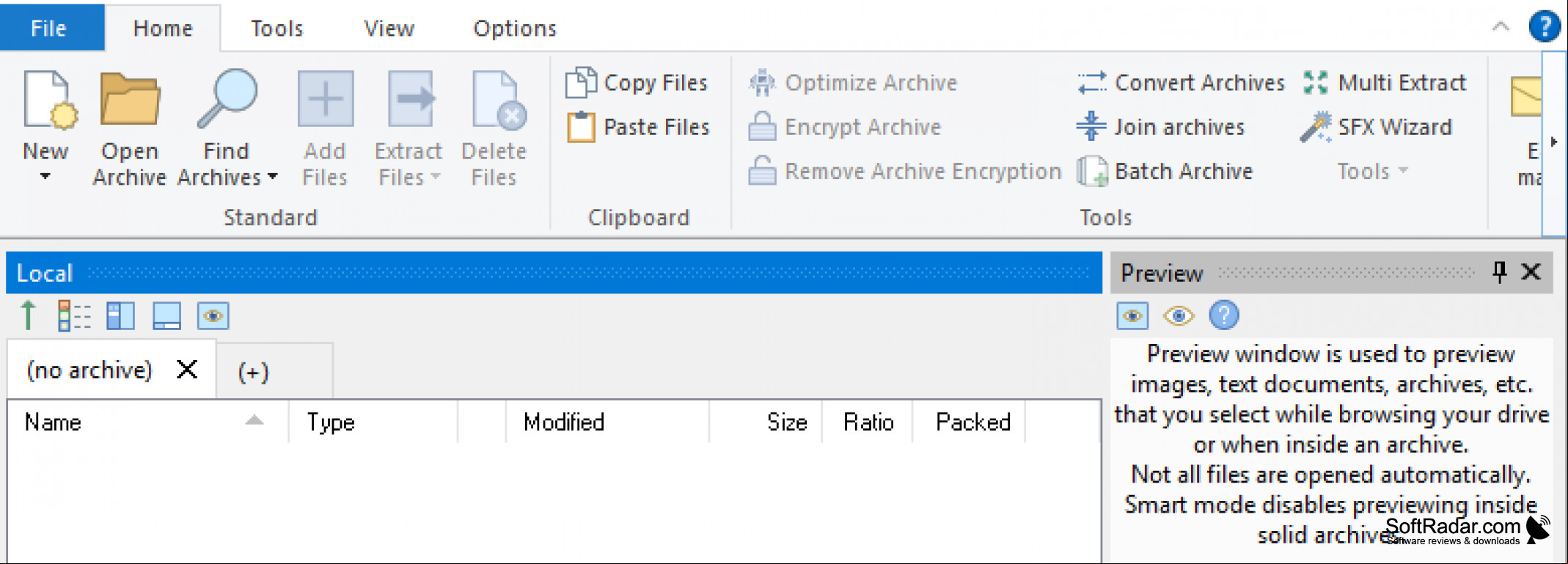
Task: Toggle smart preview mode eye icon
Action: click(x=1179, y=316)
